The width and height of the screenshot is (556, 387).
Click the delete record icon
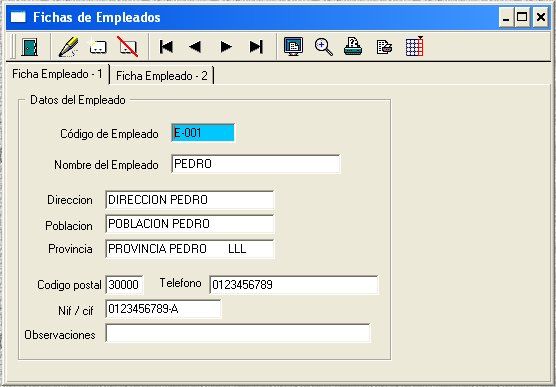click(x=128, y=47)
